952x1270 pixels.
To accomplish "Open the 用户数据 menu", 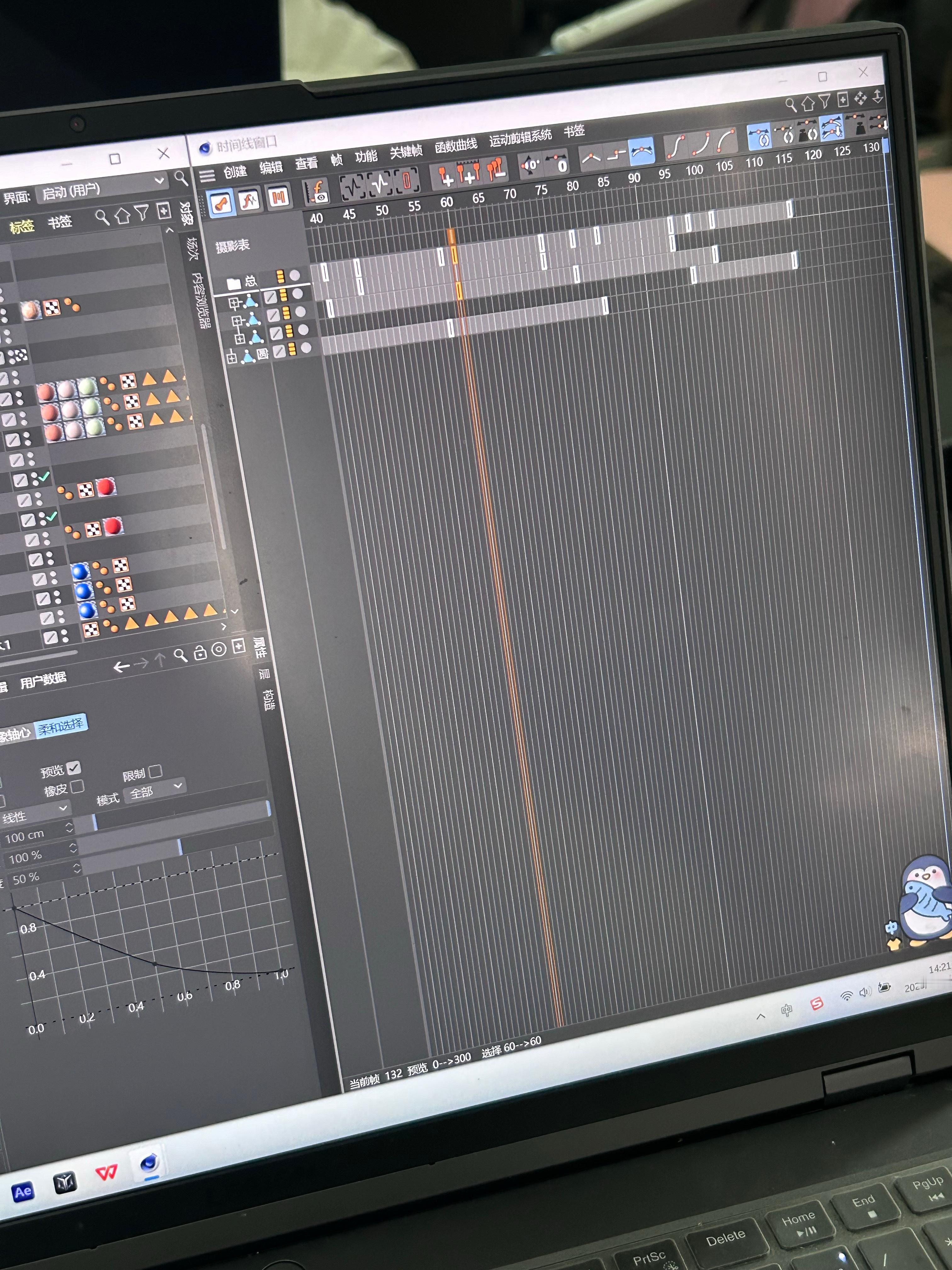I will [x=44, y=680].
